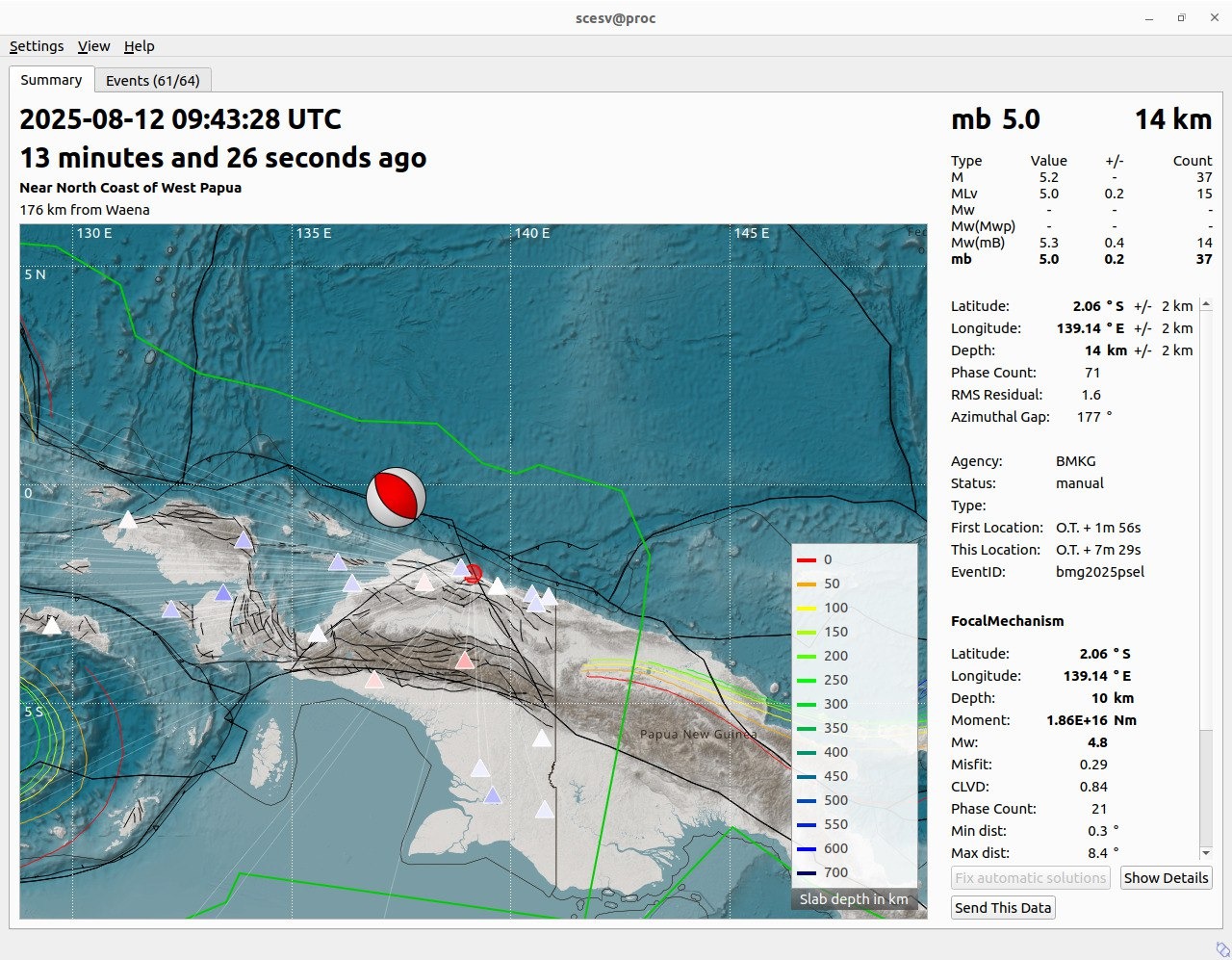Click the blue station triangle in southern Papua
The width and height of the screenshot is (1232, 960).
pyautogui.click(x=493, y=795)
